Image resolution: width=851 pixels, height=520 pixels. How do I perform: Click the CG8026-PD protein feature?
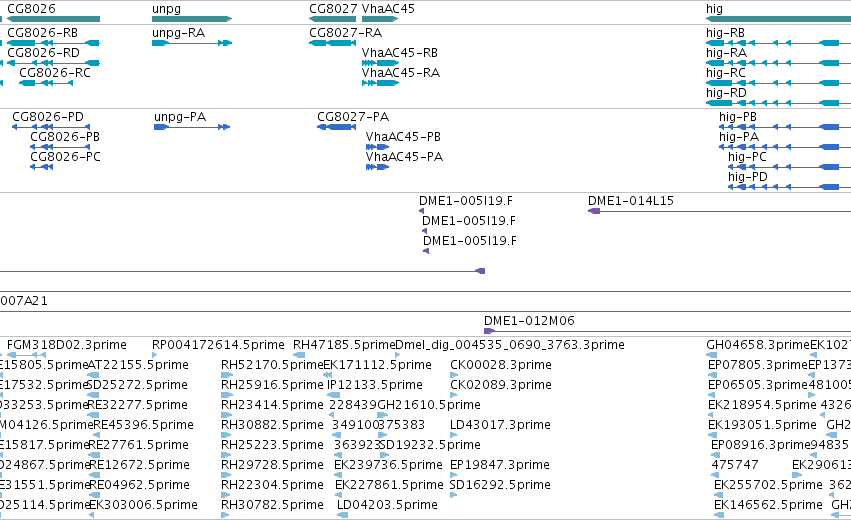tap(50, 127)
